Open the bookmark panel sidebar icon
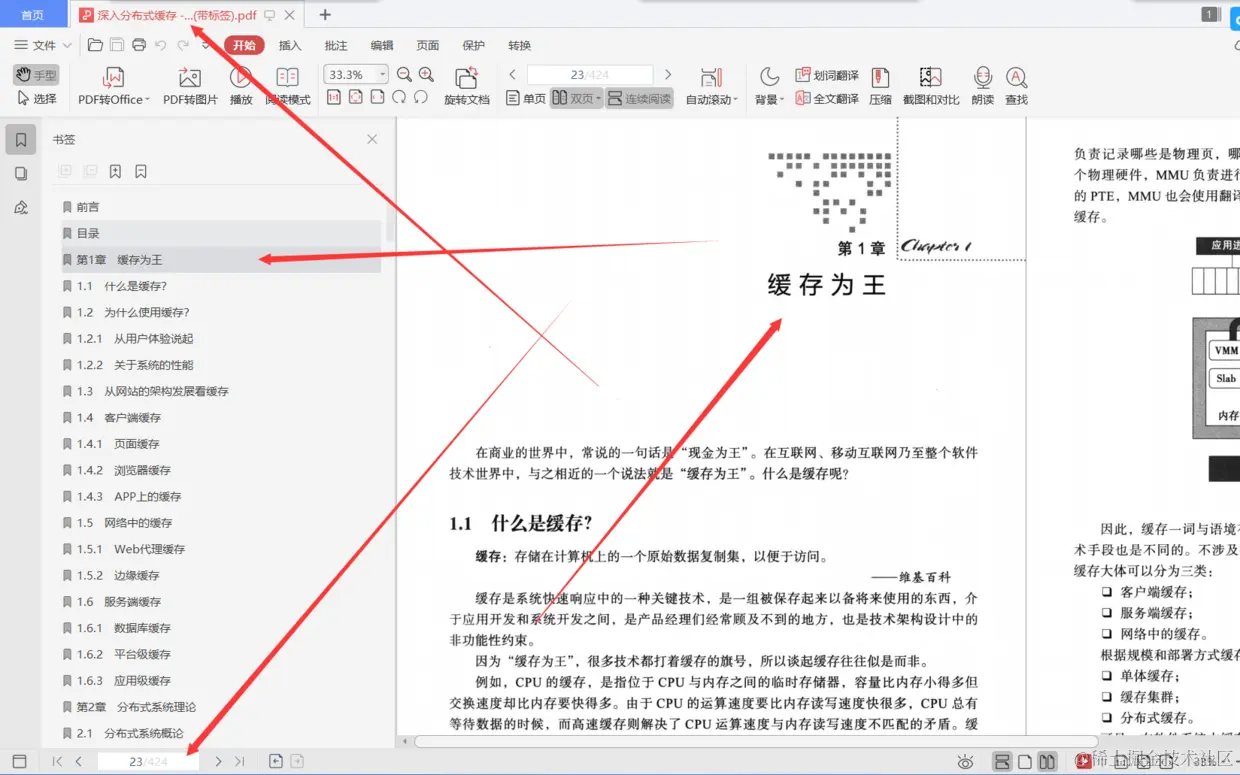 pos(21,140)
